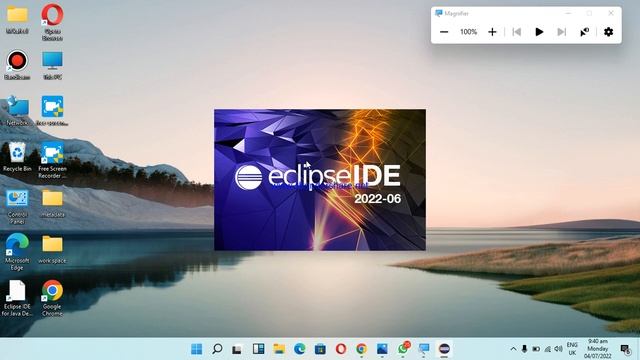Click the battery tray icon
Viewport: 640px width, 360px height.
point(536,349)
